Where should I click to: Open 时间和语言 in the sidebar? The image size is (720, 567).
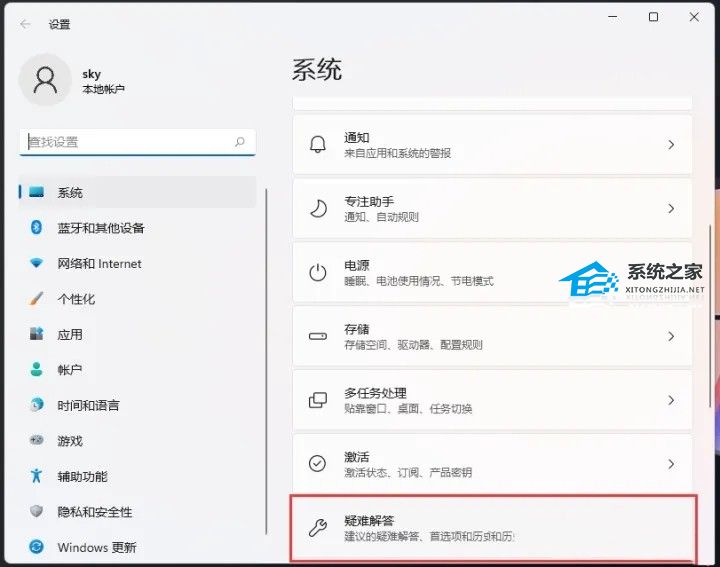[x=137, y=405]
